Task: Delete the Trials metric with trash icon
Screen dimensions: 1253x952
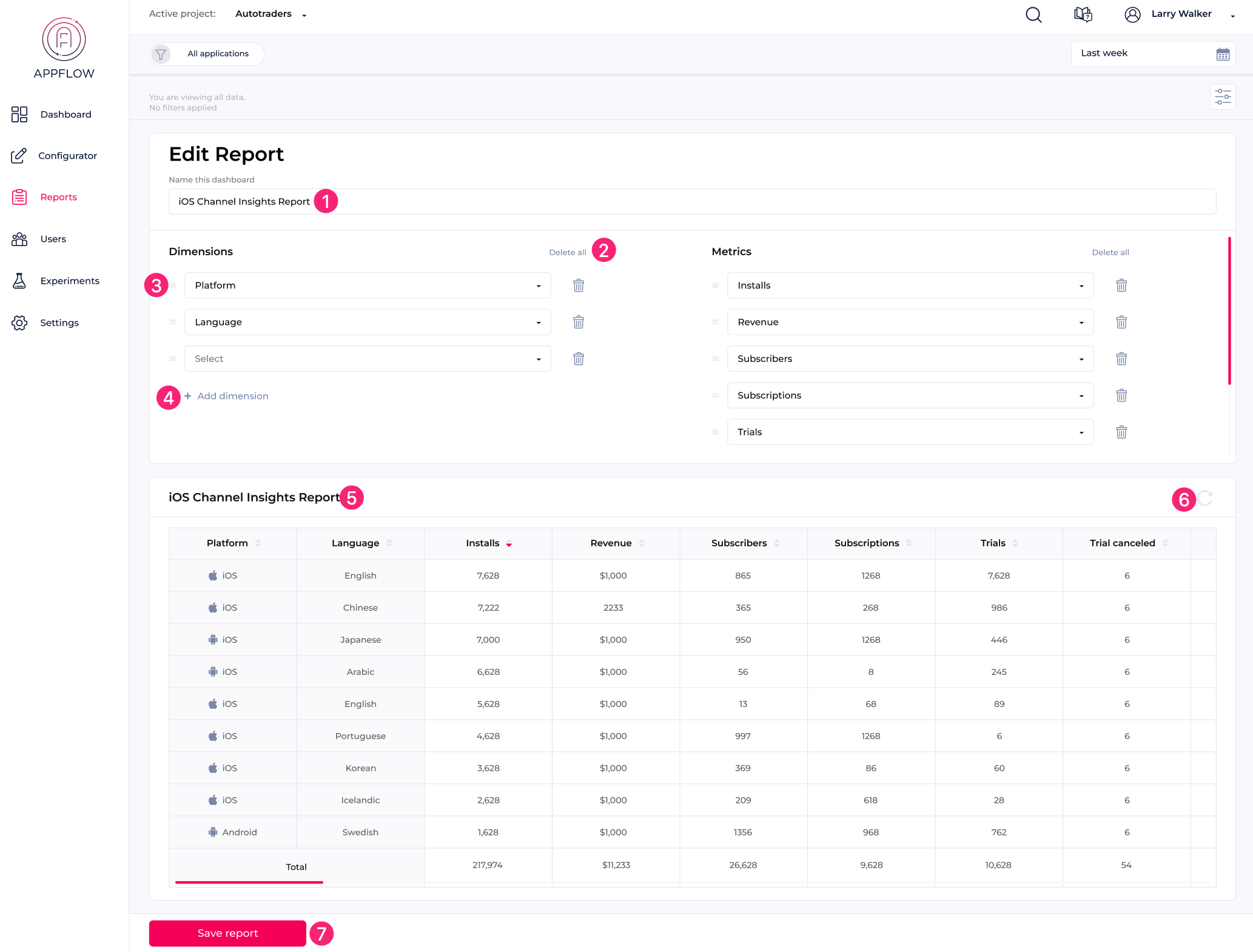Action: point(1121,432)
